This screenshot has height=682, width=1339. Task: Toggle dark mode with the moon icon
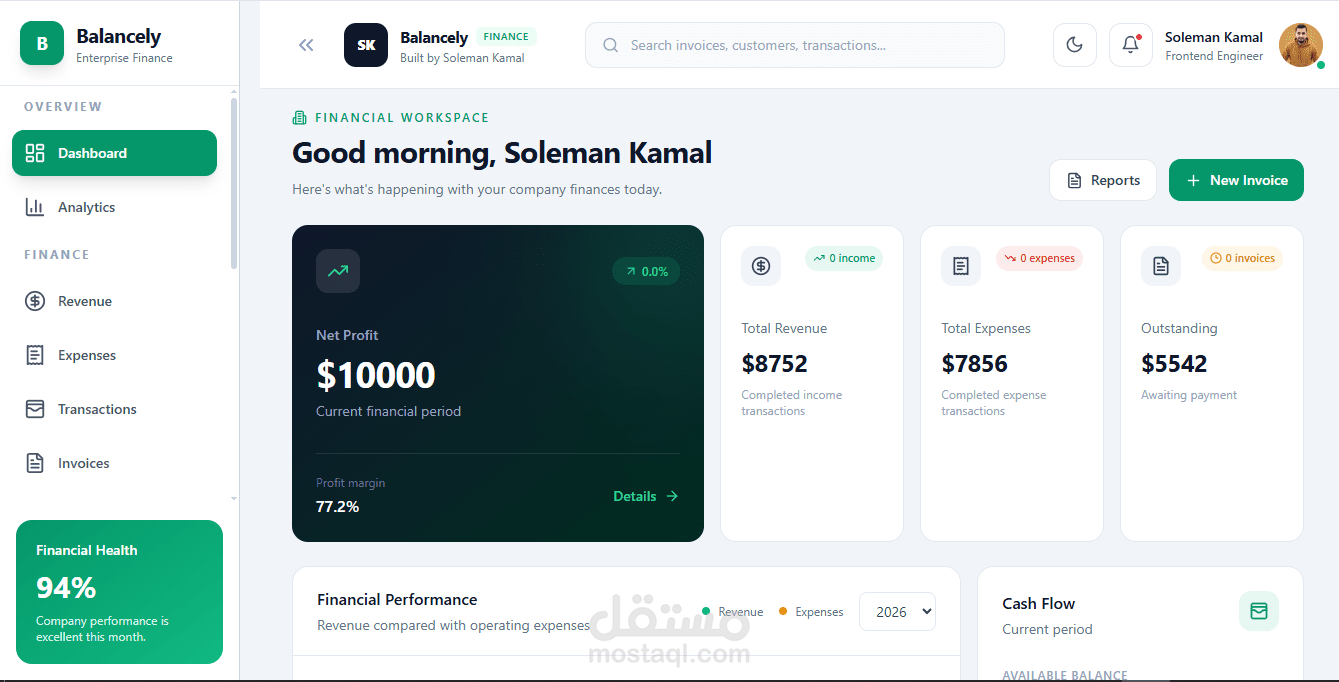[x=1075, y=45]
